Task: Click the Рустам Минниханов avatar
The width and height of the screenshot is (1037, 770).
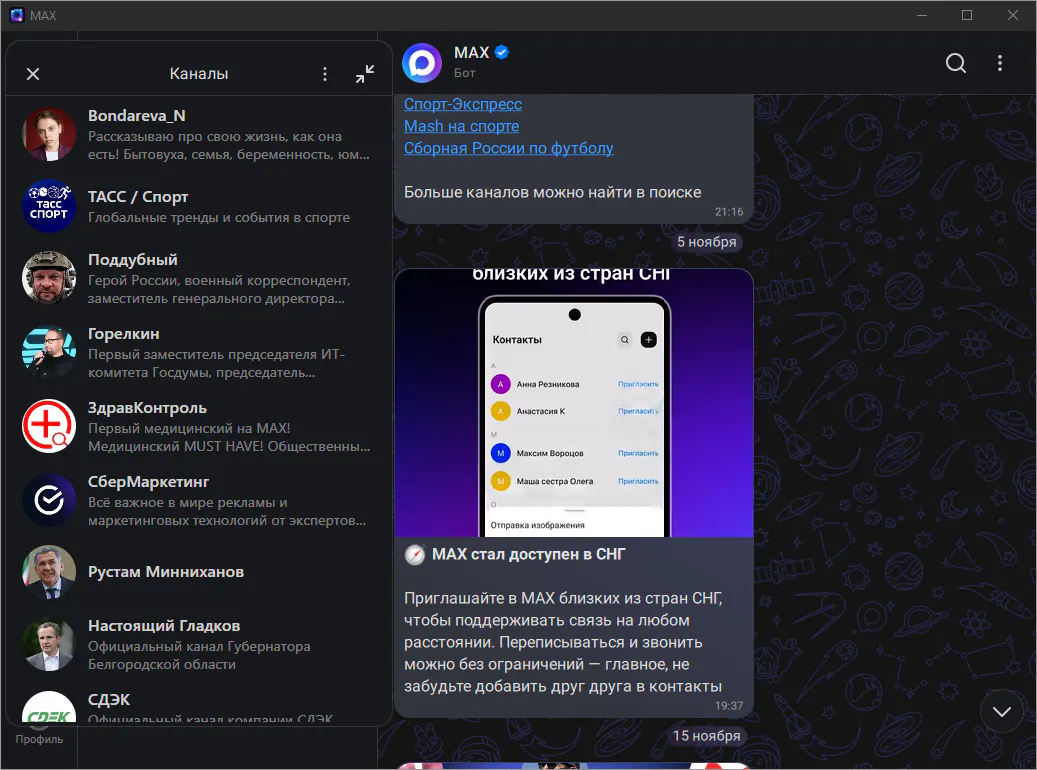Action: 49,572
